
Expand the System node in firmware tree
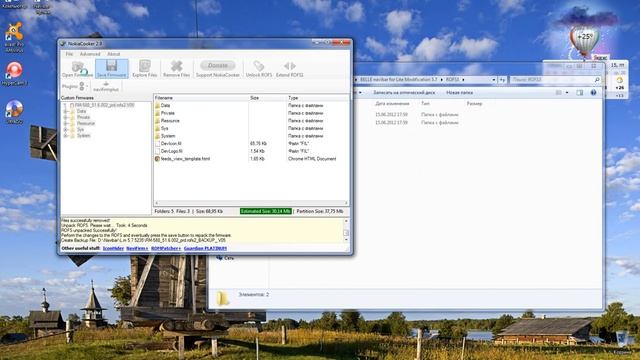point(65,136)
